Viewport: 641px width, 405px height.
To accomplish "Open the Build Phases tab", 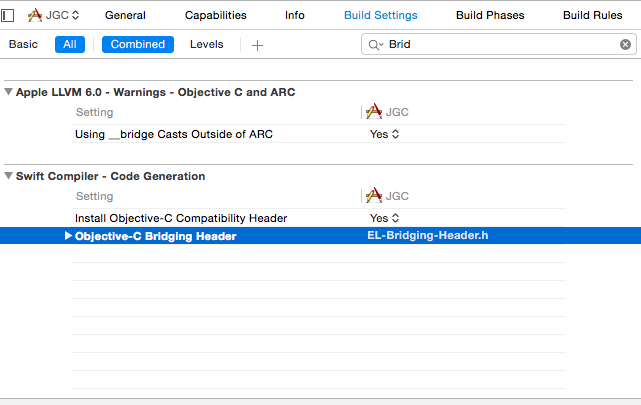I will pyautogui.click(x=490, y=15).
